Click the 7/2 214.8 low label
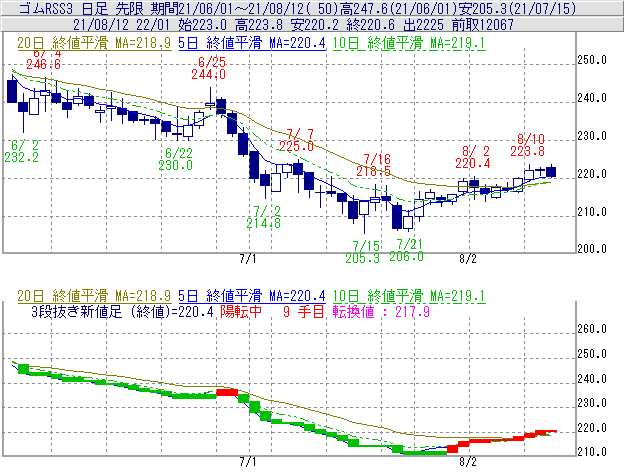 (263, 217)
